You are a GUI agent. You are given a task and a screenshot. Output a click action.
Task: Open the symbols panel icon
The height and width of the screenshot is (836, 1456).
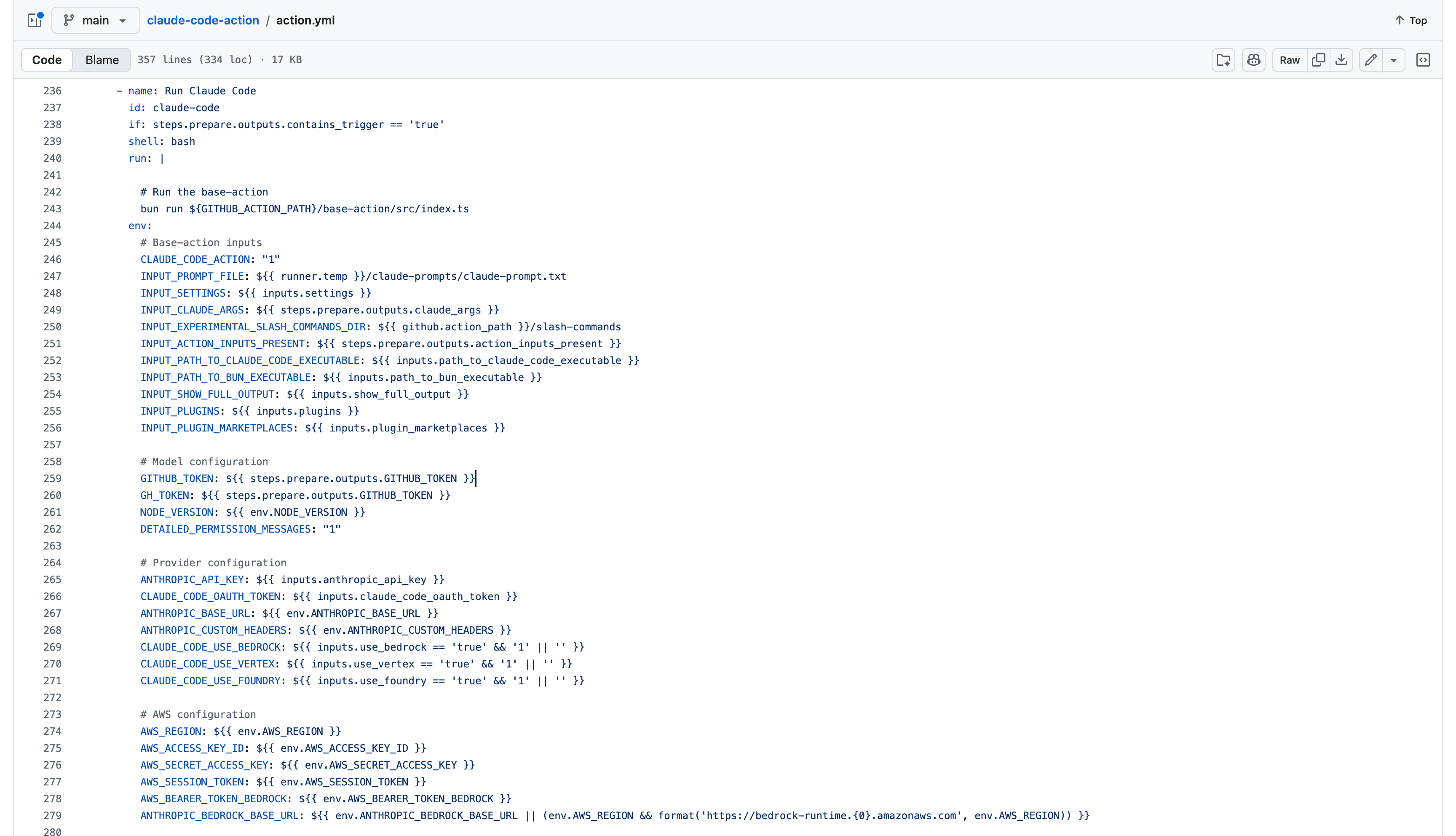coord(1423,60)
